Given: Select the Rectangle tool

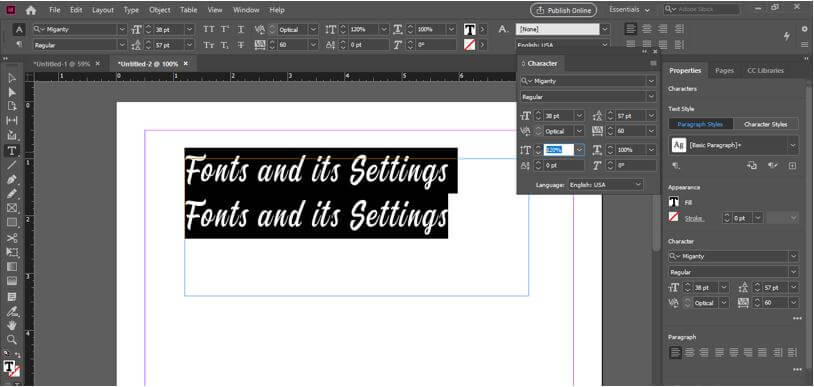Looking at the screenshot, I should point(11,223).
